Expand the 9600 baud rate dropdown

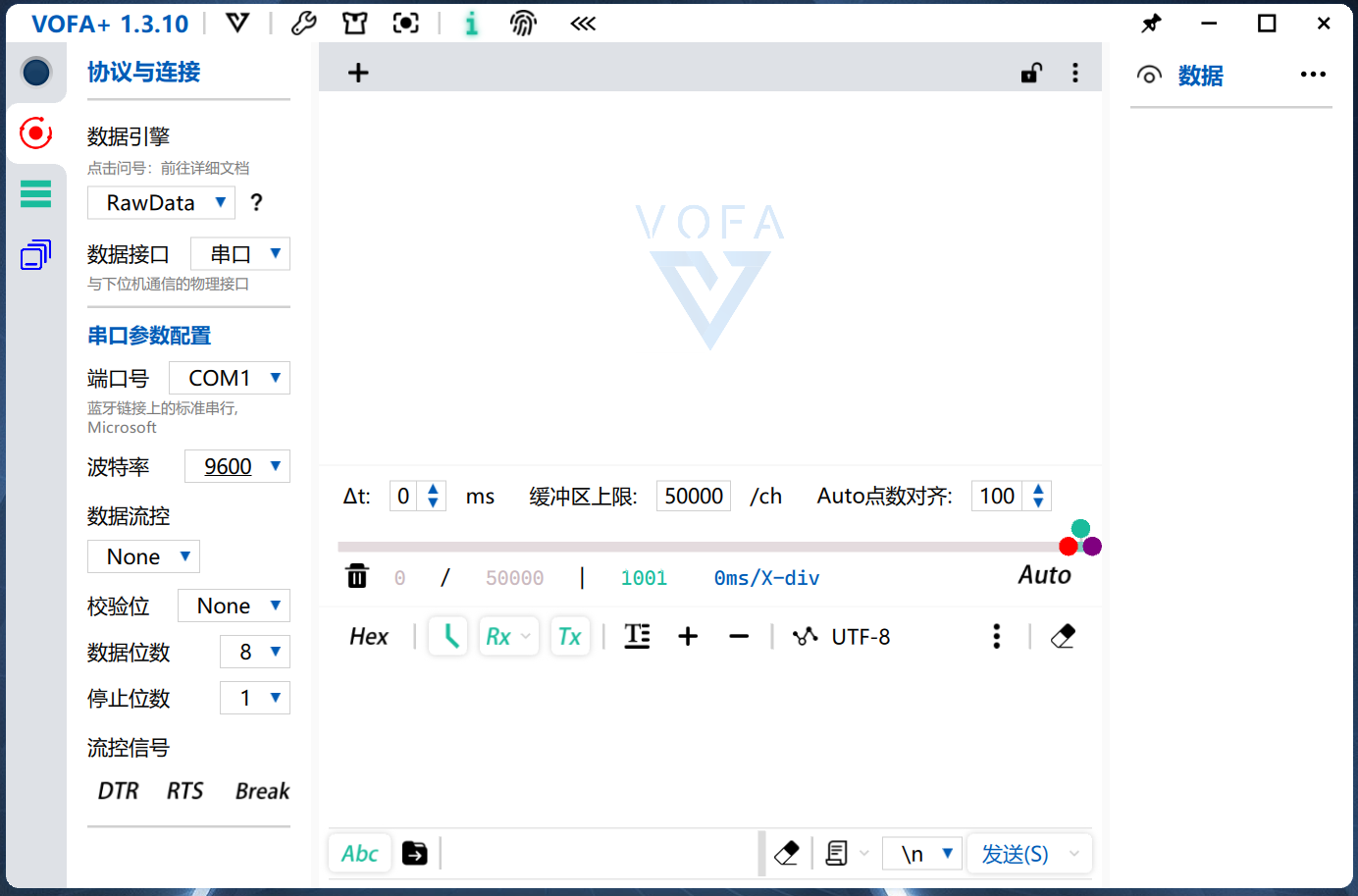coord(237,466)
